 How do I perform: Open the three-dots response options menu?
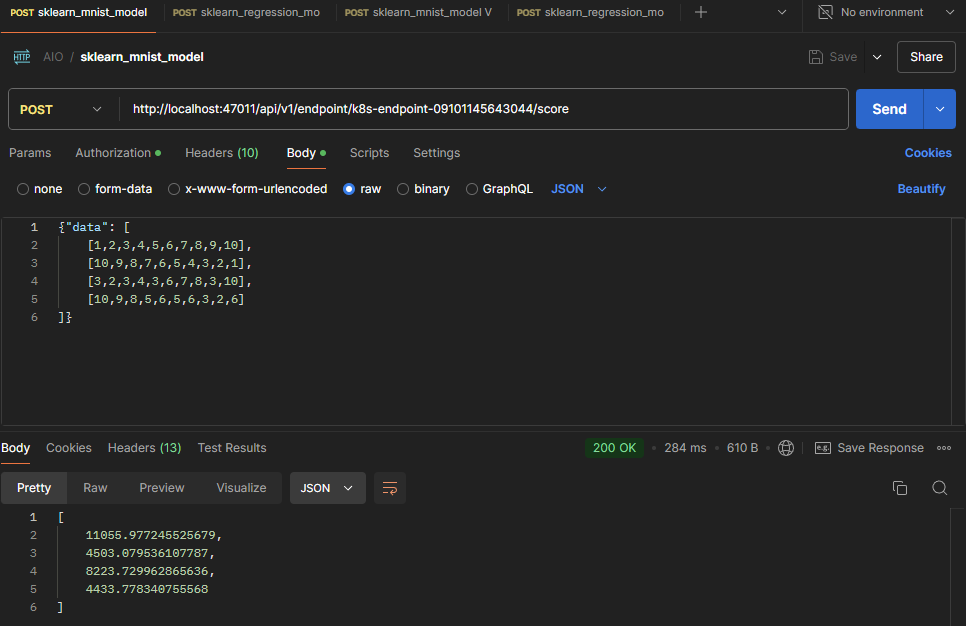coord(944,448)
